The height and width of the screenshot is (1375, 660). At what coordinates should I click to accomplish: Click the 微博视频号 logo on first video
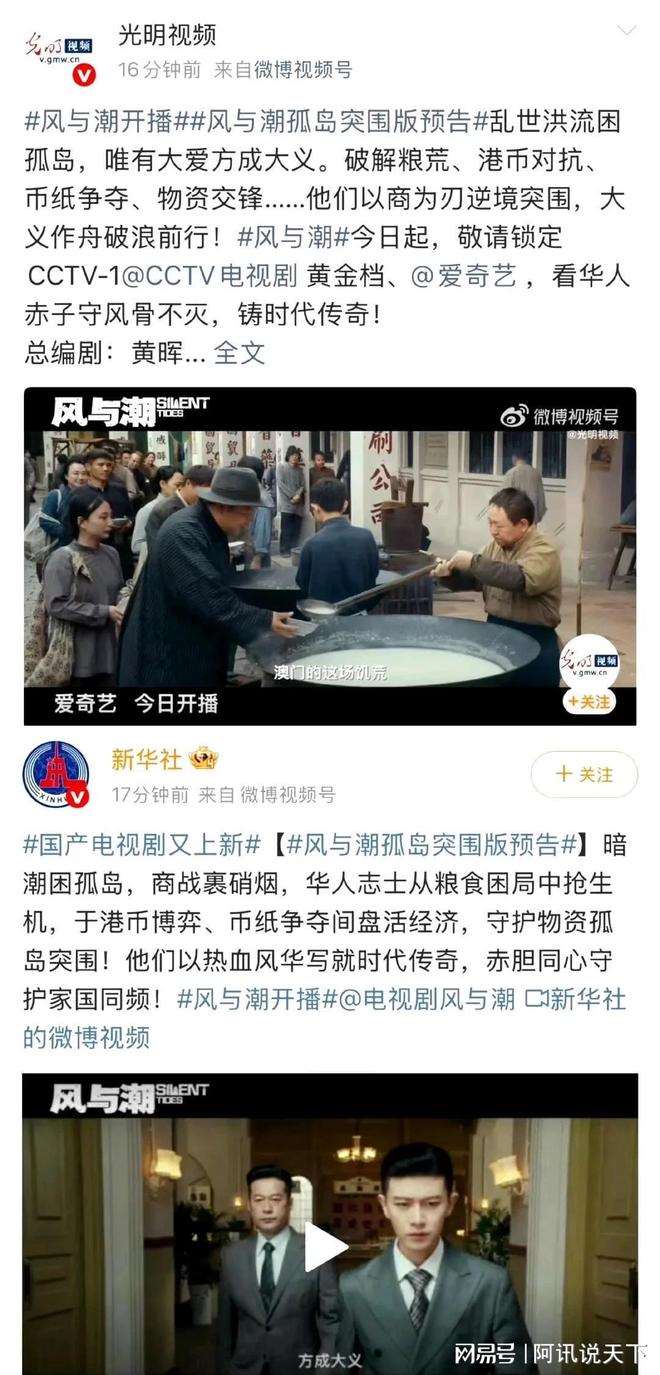coord(560,415)
